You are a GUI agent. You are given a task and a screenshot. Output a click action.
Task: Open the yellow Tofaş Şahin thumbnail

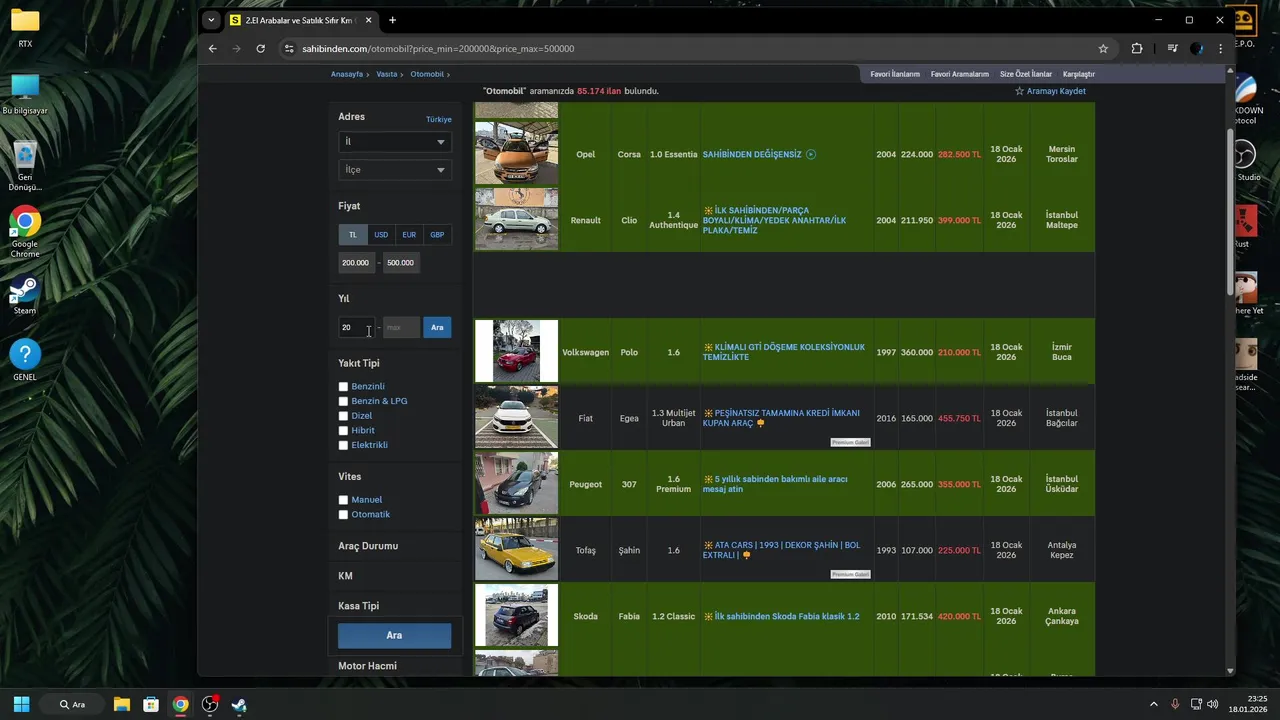pyautogui.click(x=516, y=550)
